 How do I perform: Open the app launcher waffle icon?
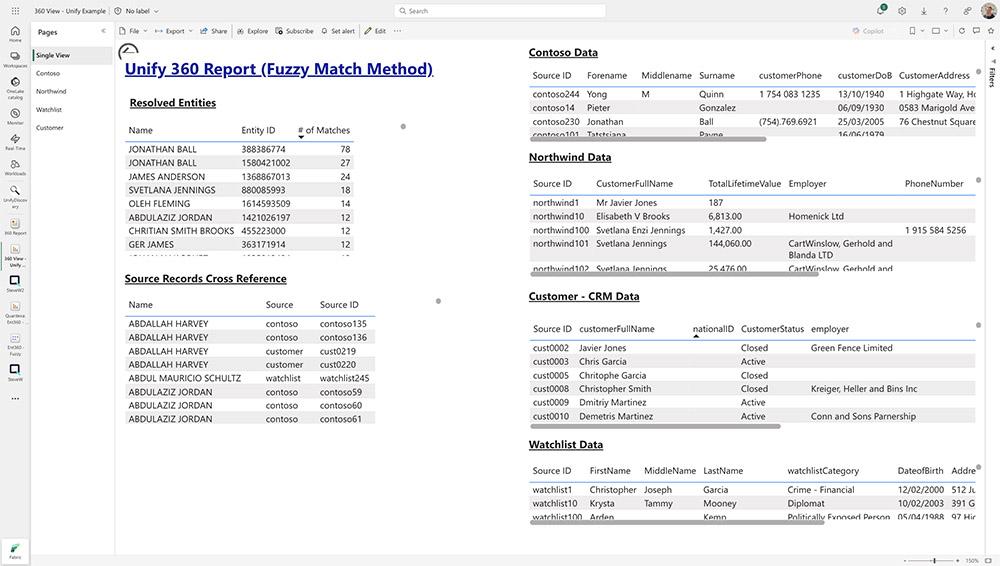(x=15, y=11)
